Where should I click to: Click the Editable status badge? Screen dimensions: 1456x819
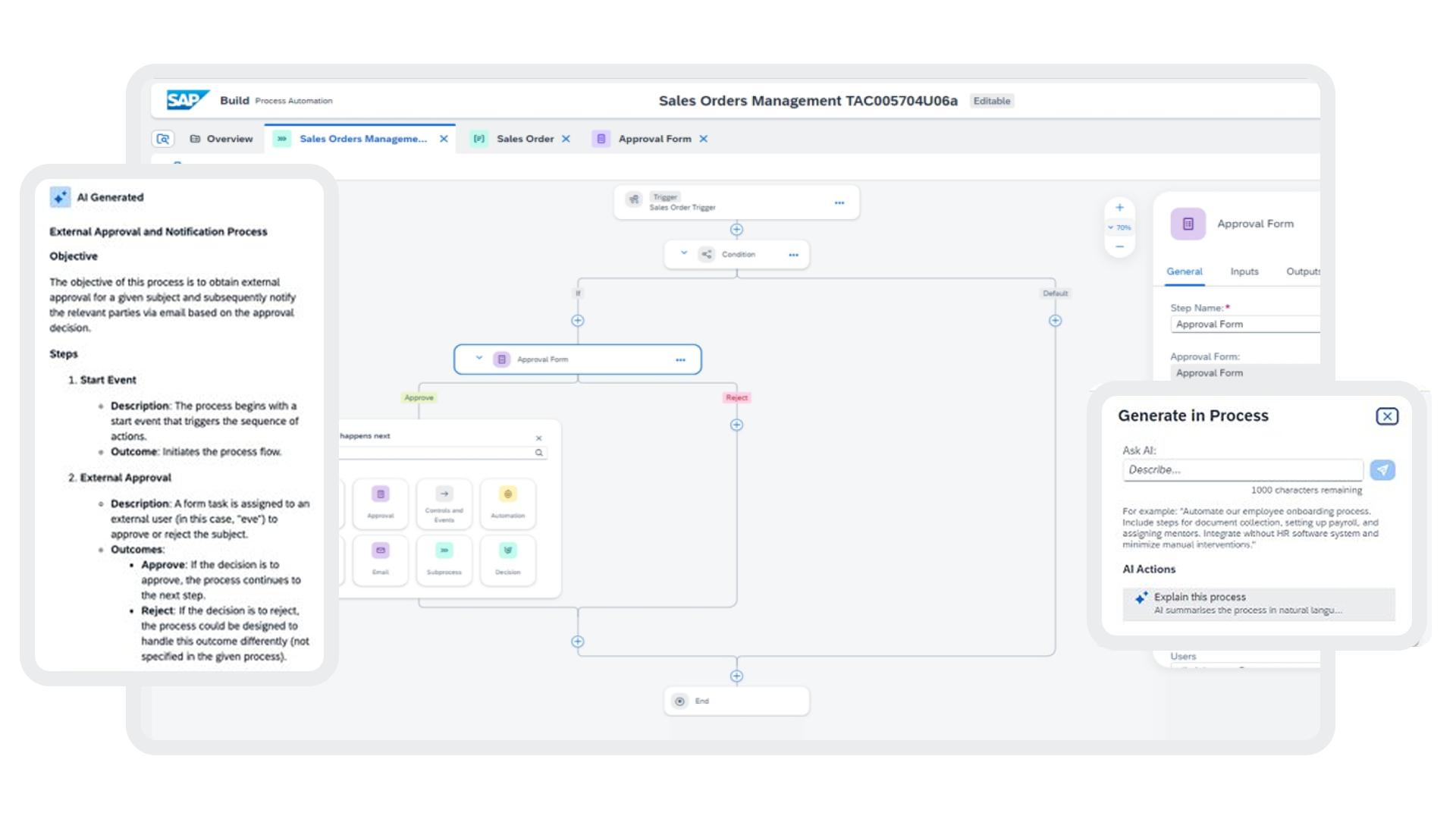[992, 101]
